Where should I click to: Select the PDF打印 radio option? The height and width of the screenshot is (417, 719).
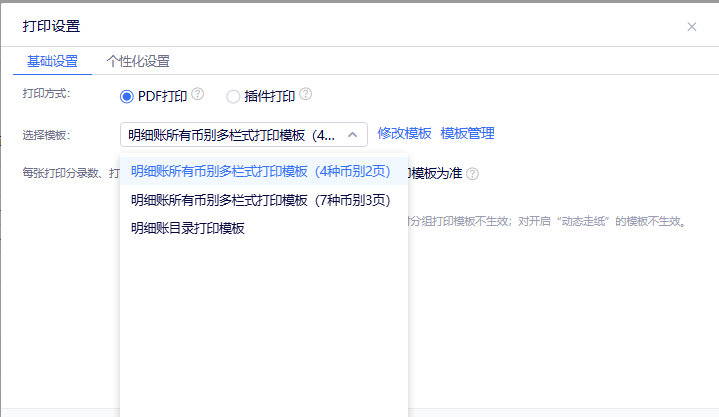127,96
